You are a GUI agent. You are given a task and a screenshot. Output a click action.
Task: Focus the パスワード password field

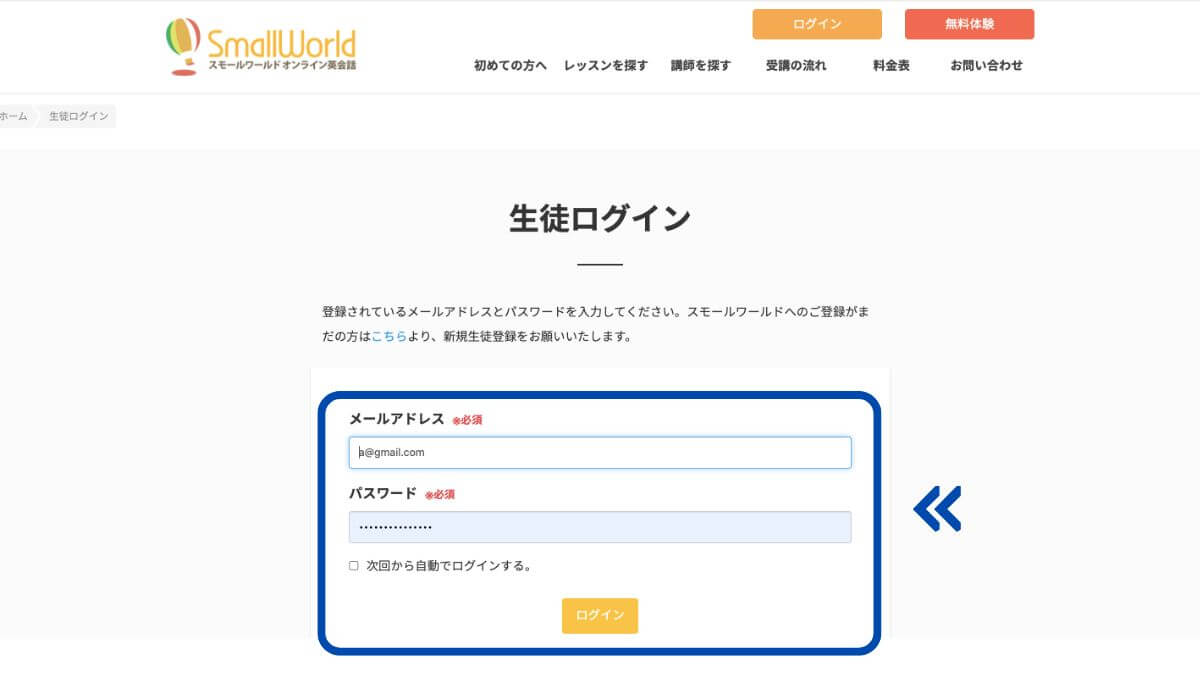[x=600, y=527]
